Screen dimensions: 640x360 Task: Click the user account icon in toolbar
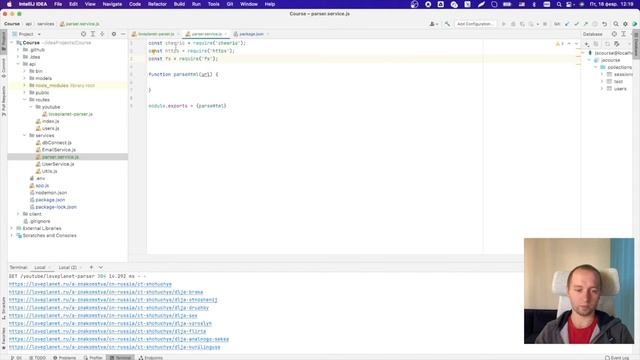[433, 24]
